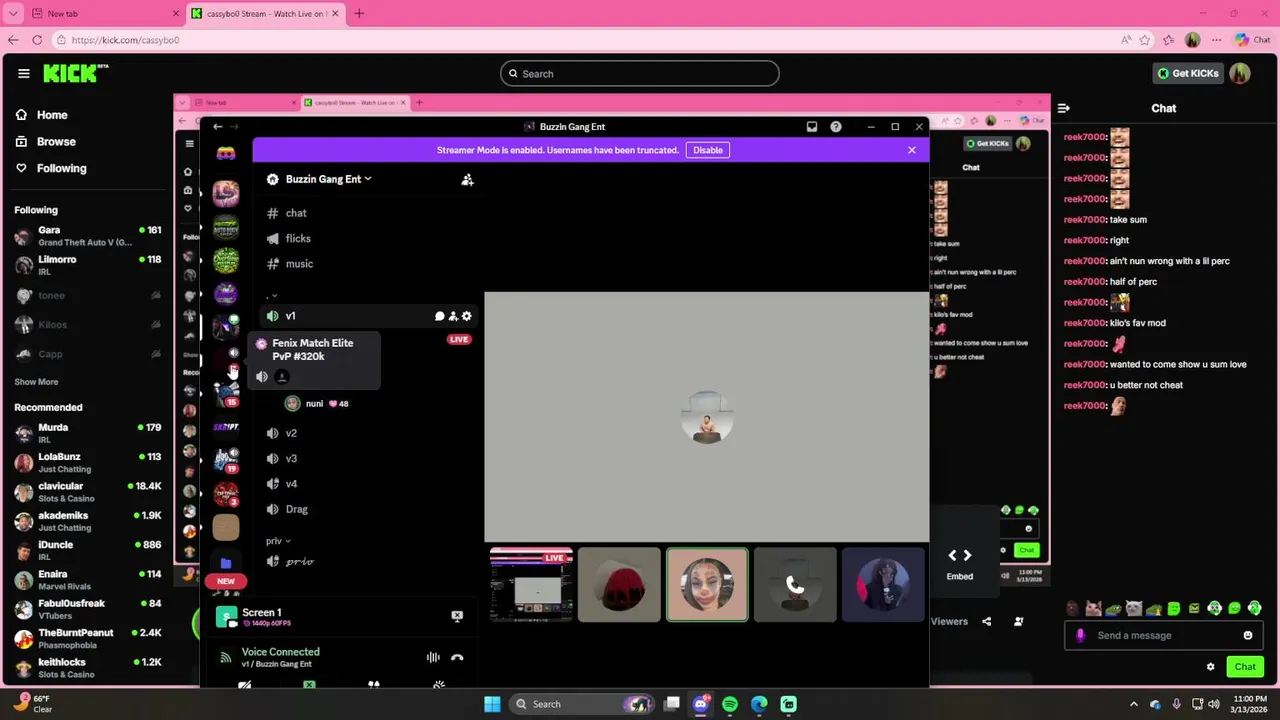The height and width of the screenshot is (720, 1280).
Task: Select the live screen share thumbnail
Action: pyautogui.click(x=531, y=585)
